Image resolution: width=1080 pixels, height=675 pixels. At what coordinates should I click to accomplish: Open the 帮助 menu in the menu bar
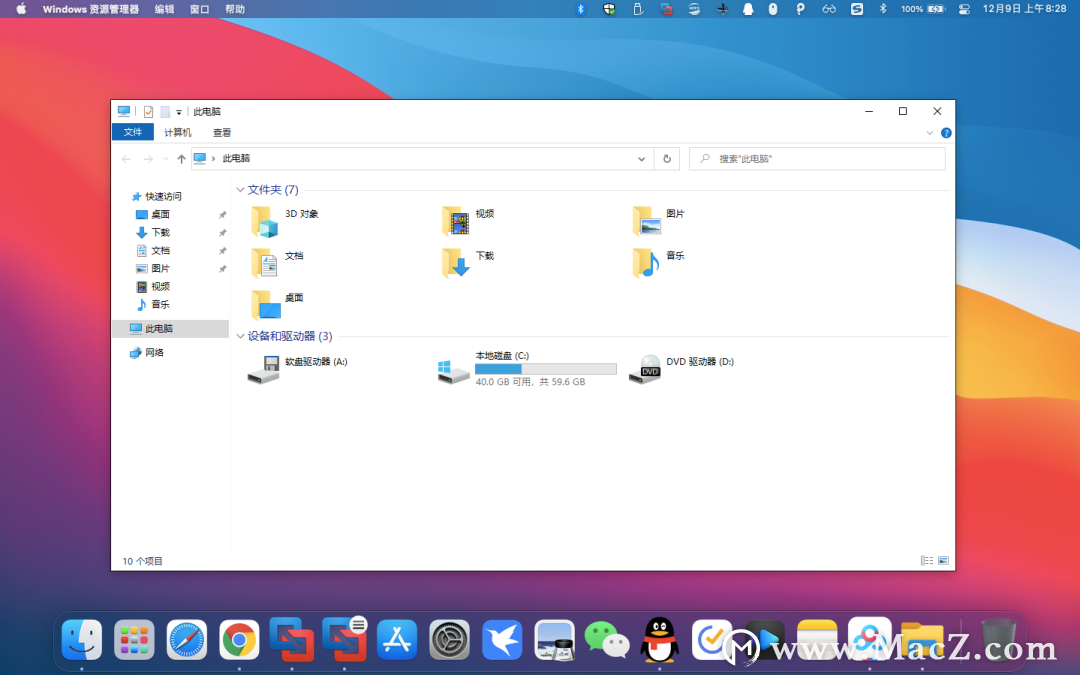pyautogui.click(x=235, y=9)
